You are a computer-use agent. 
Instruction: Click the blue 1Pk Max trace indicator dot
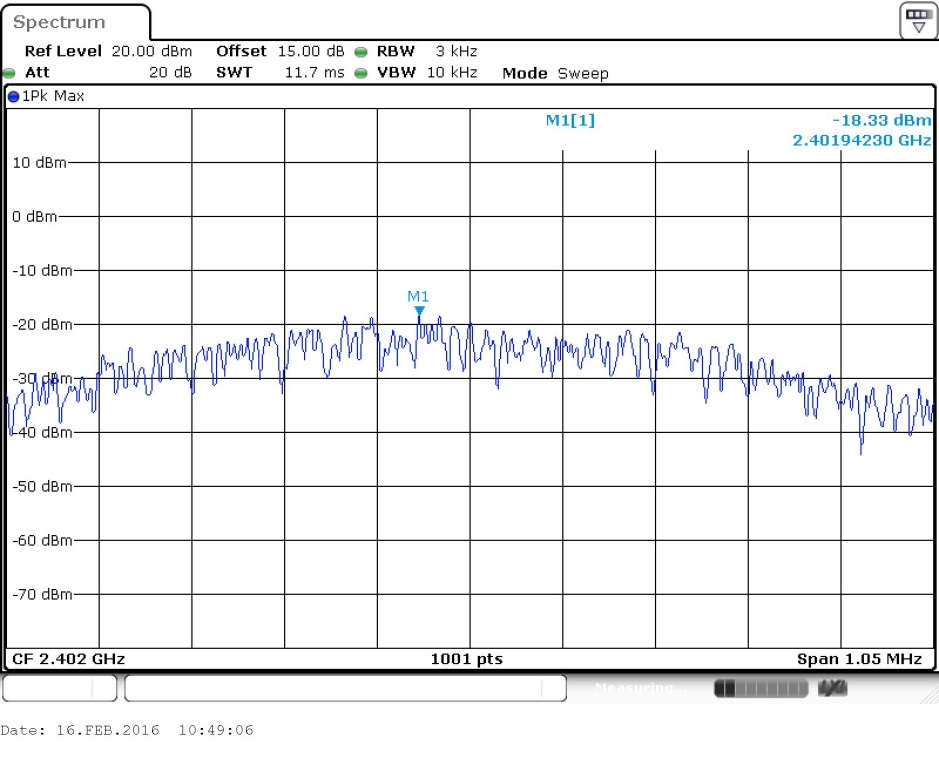13,96
